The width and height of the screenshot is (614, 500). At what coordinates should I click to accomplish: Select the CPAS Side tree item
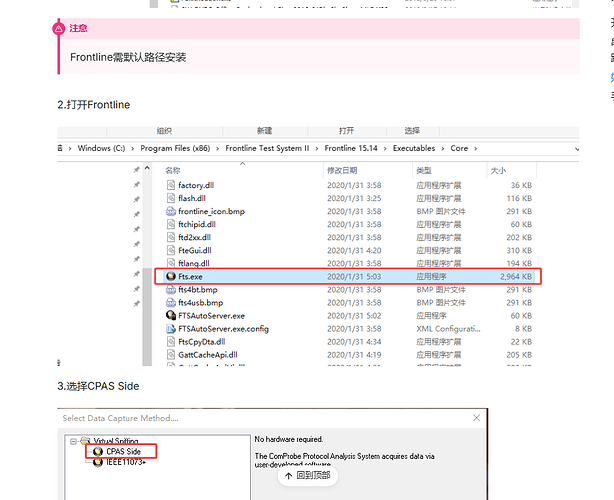[123, 451]
